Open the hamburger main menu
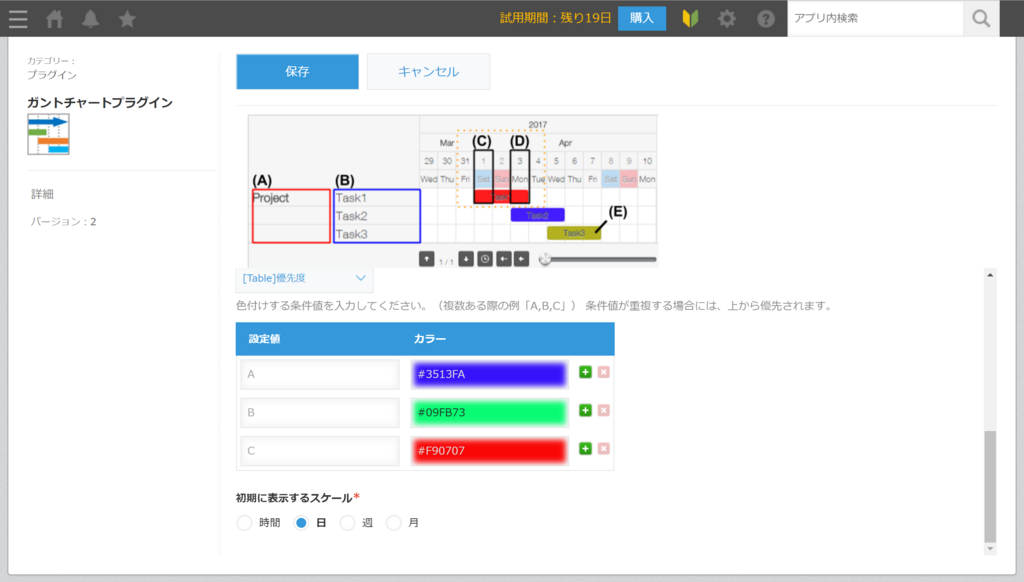This screenshot has width=1024, height=582. pos(18,19)
